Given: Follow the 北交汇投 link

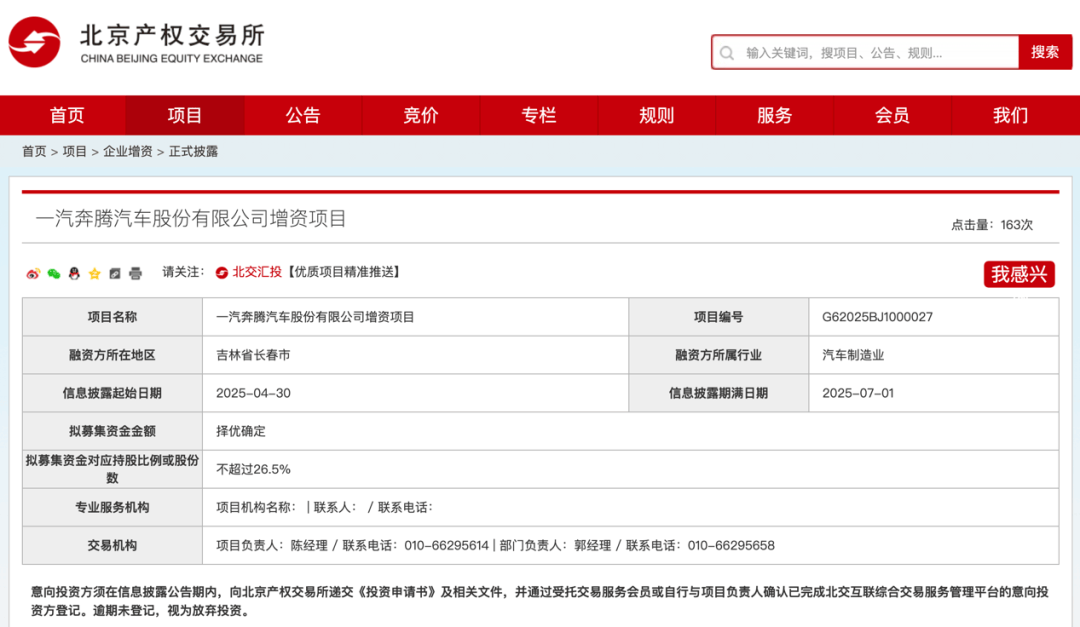Looking at the screenshot, I should click(x=257, y=272).
